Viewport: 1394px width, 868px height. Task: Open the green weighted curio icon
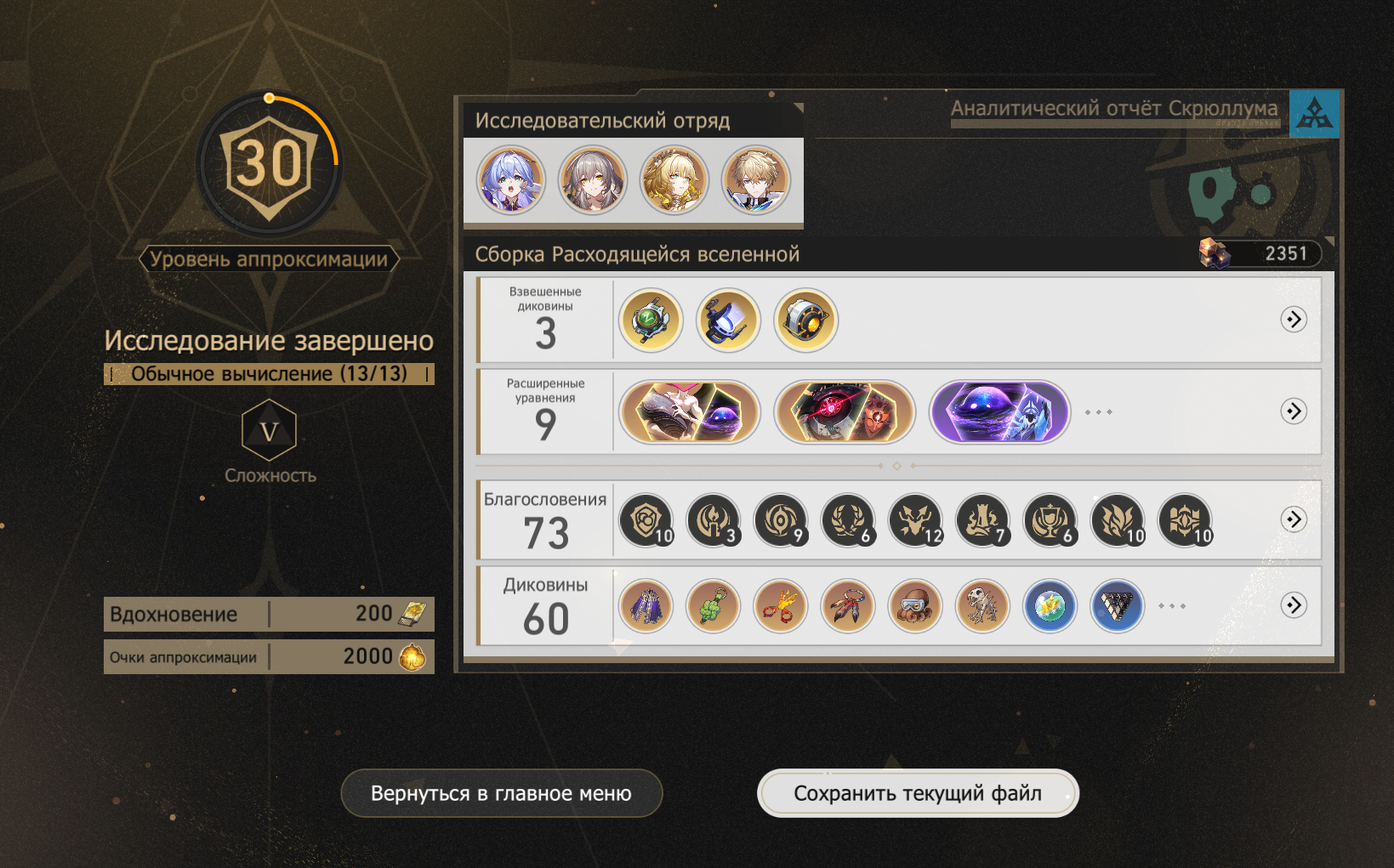651,320
